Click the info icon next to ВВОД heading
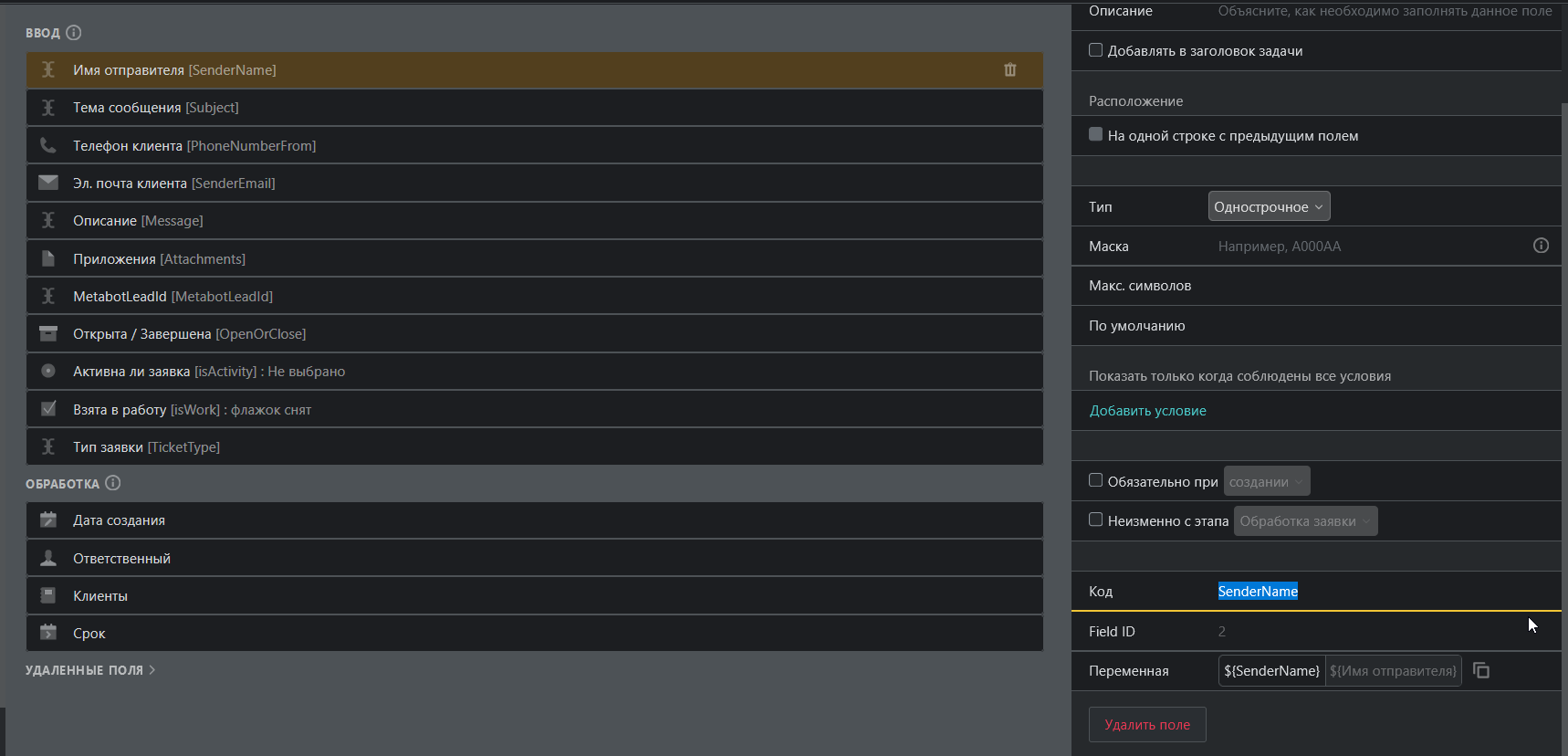The height and width of the screenshot is (756, 1568). 74,33
